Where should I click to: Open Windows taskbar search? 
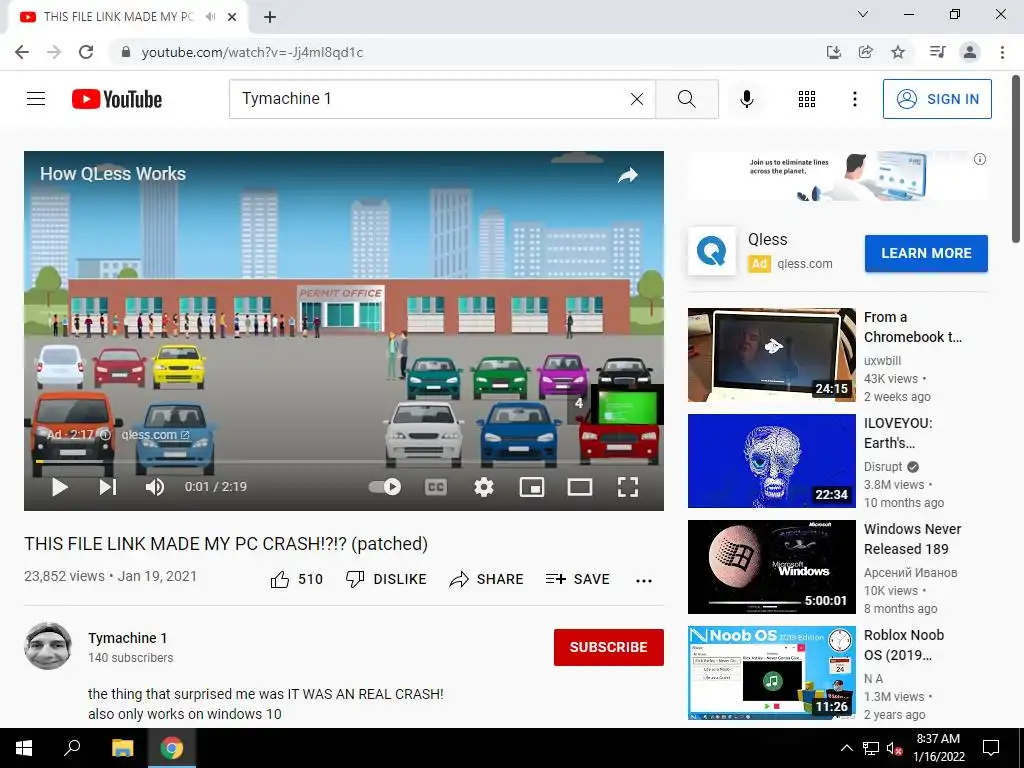coord(72,748)
